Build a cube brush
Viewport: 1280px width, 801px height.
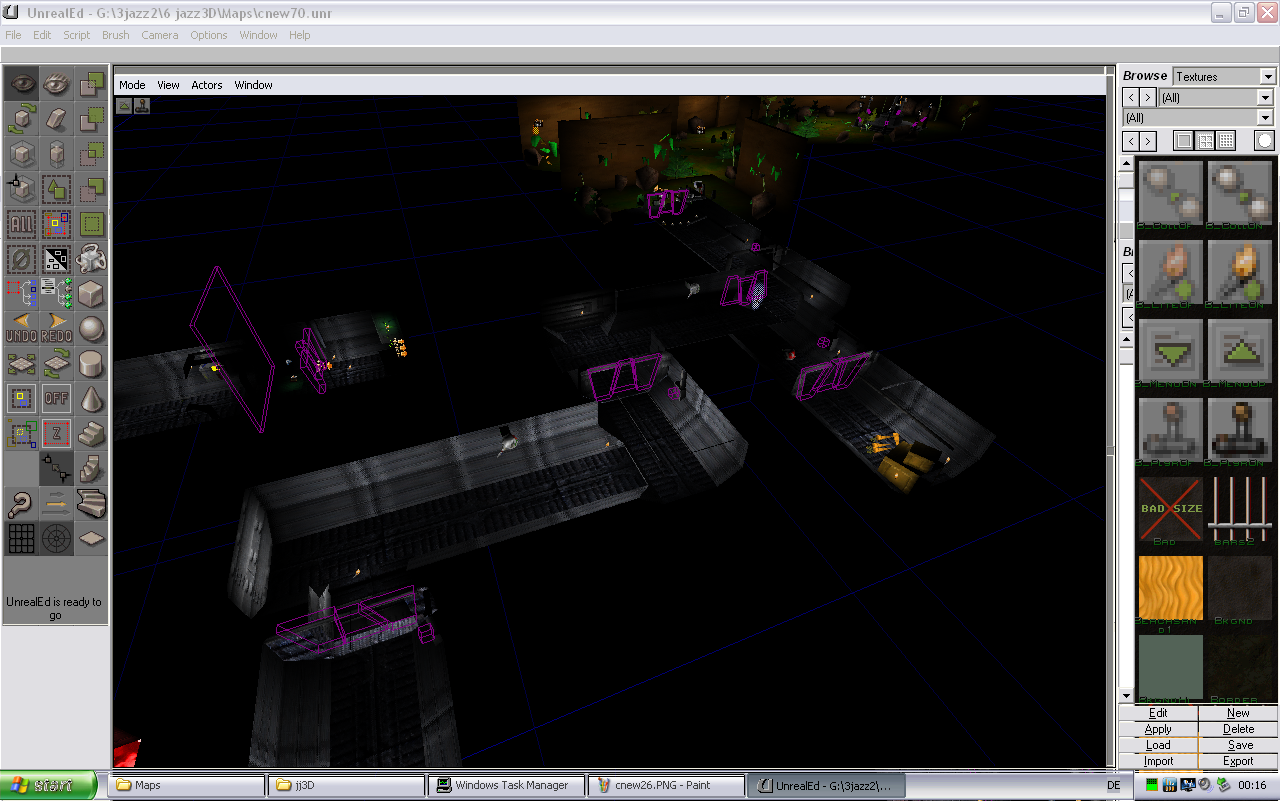coord(91,294)
